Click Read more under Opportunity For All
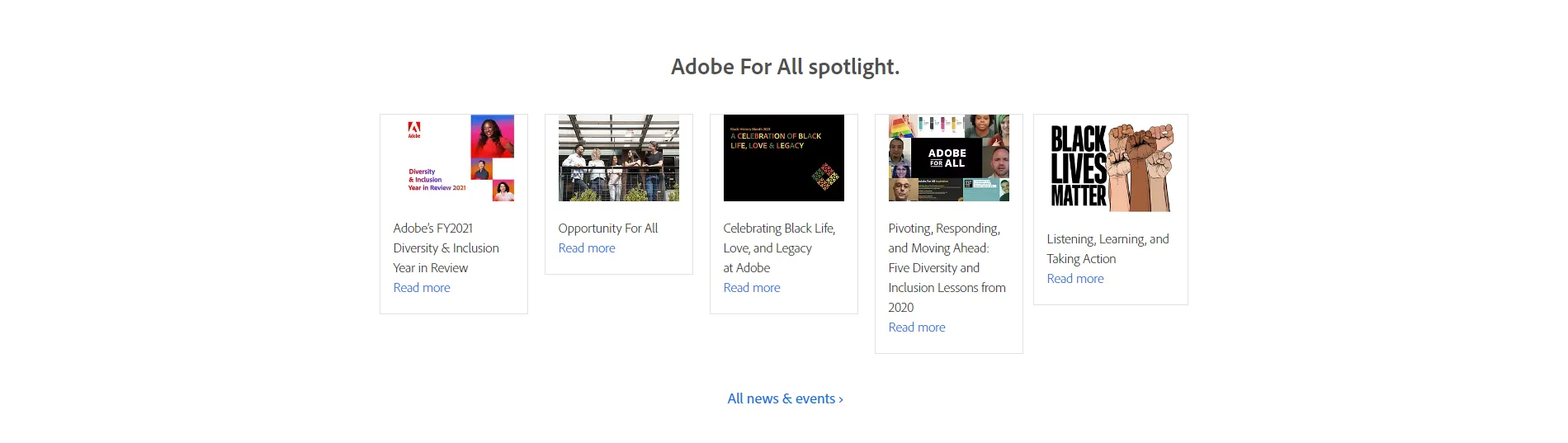Image resolution: width=1568 pixels, height=443 pixels. click(x=587, y=248)
